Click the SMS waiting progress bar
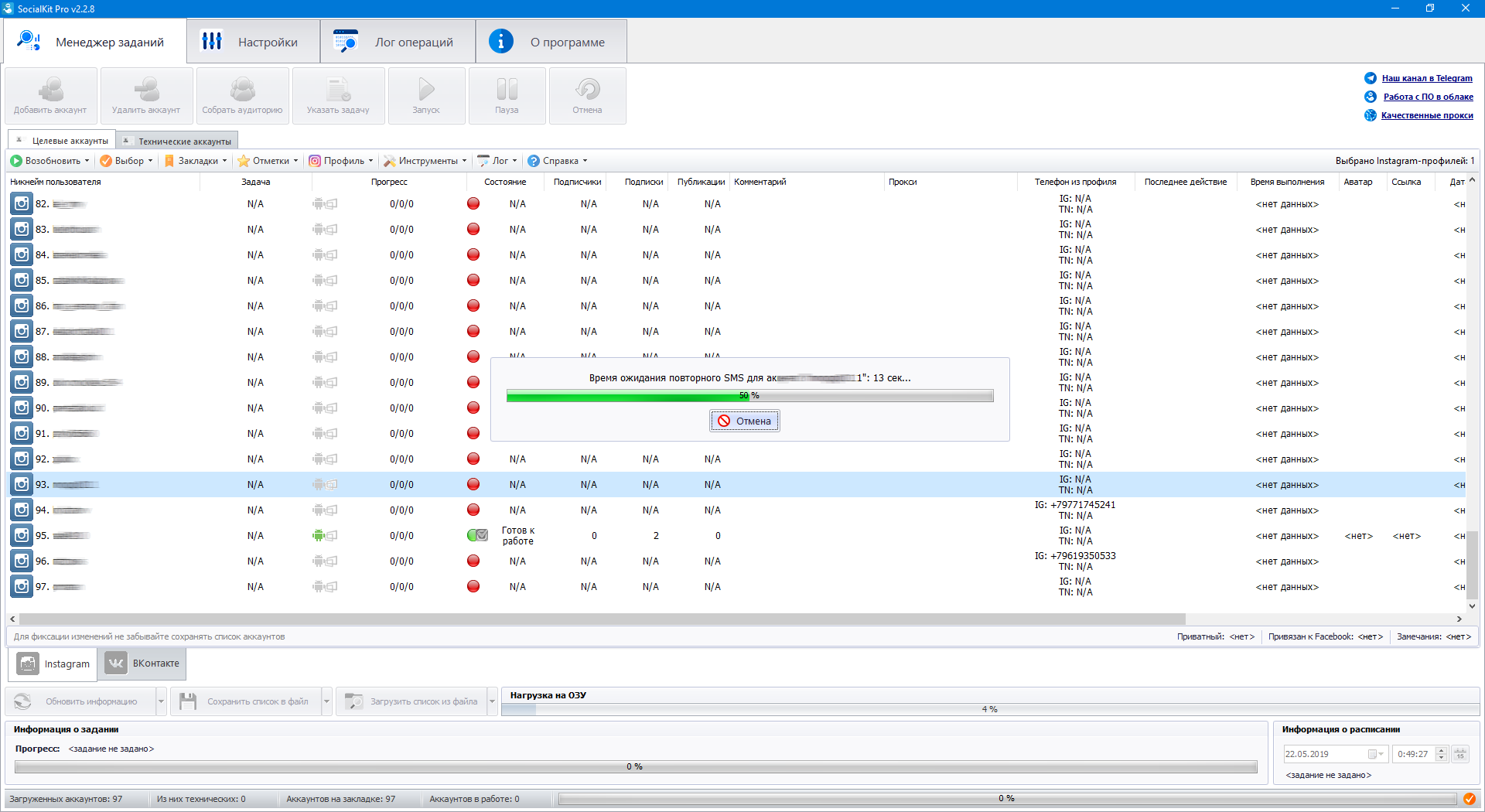This screenshot has width=1485, height=812. pos(749,396)
